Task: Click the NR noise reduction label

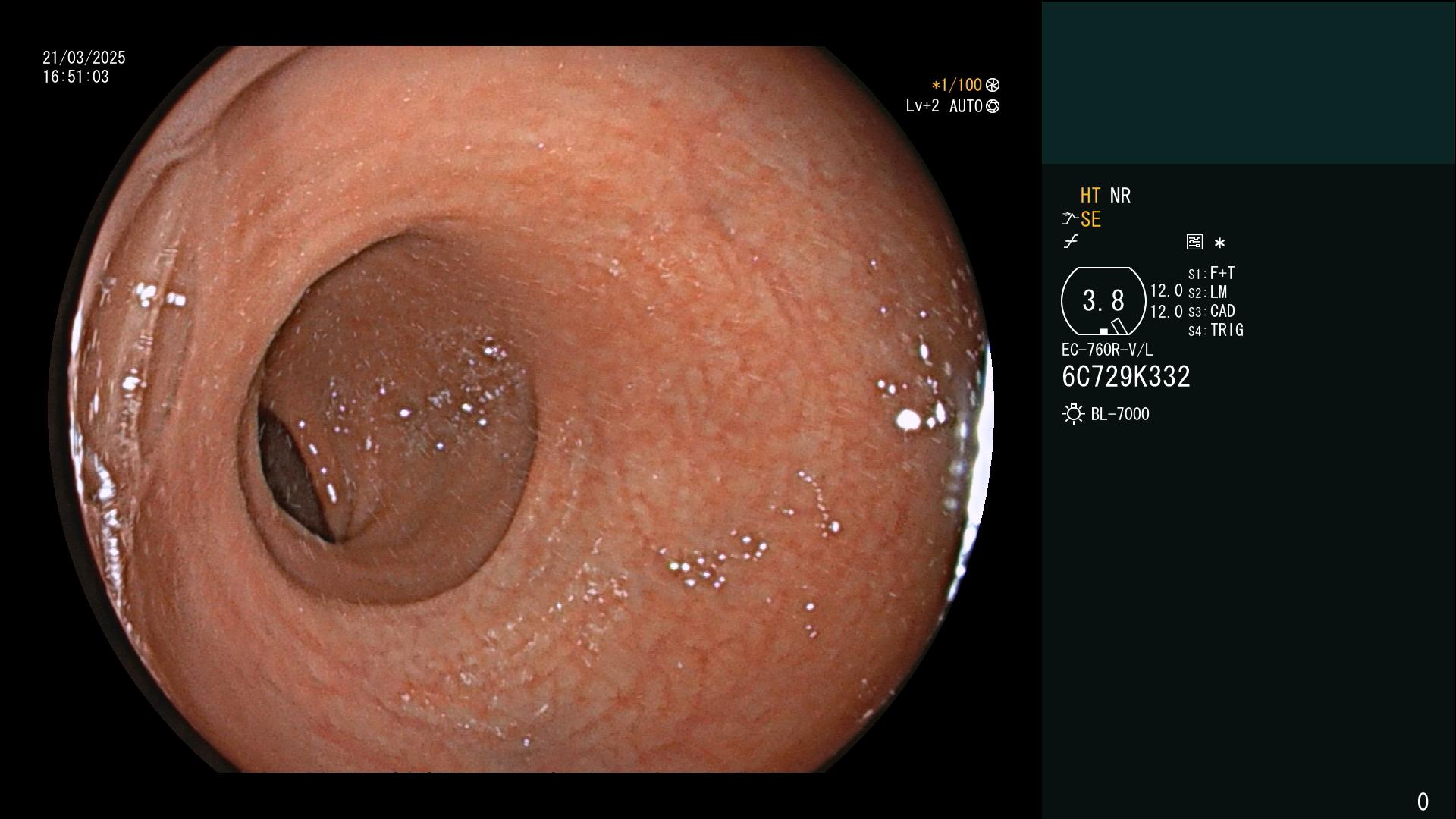Action: click(x=1120, y=196)
